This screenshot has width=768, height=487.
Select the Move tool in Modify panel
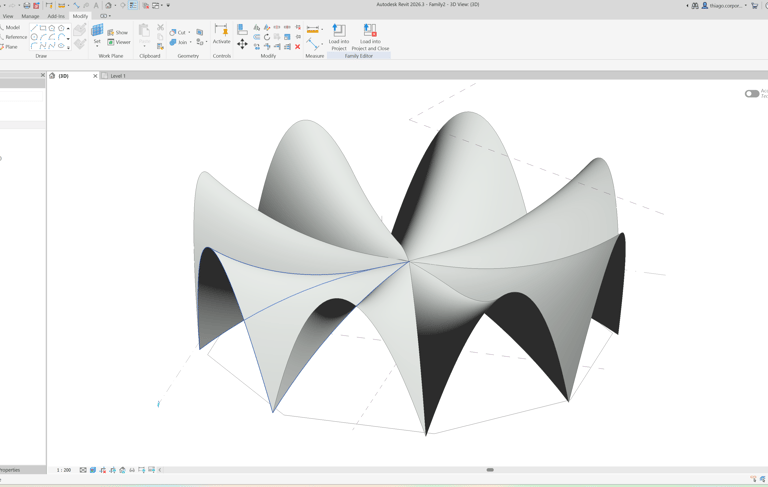pos(242,44)
